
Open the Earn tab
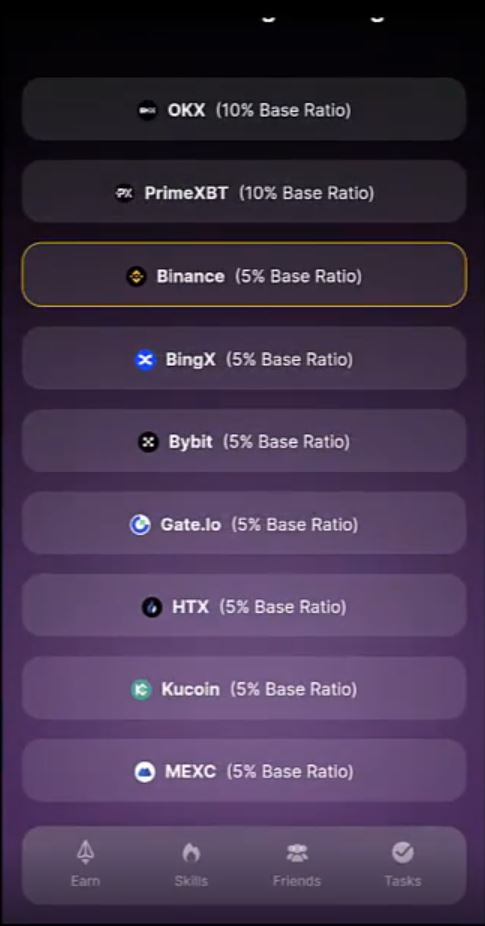(x=86, y=865)
